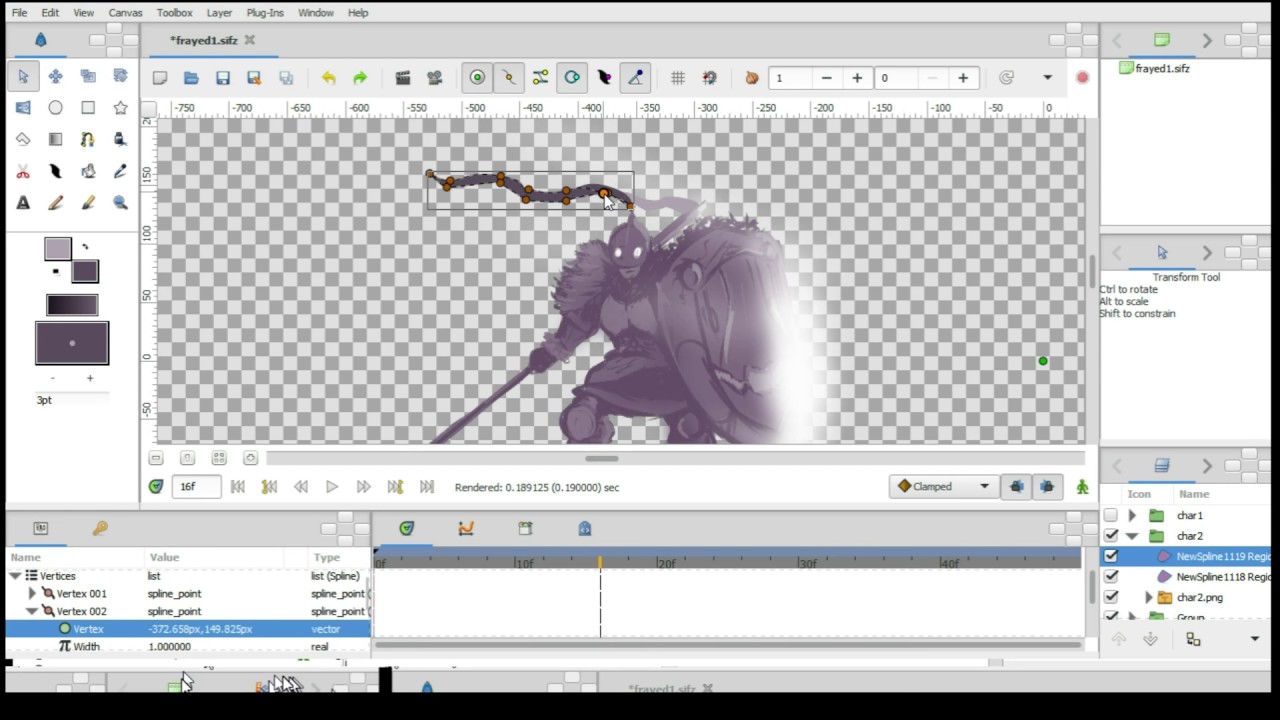
Task: Expand the char1 layer group
Action: (x=1132, y=515)
